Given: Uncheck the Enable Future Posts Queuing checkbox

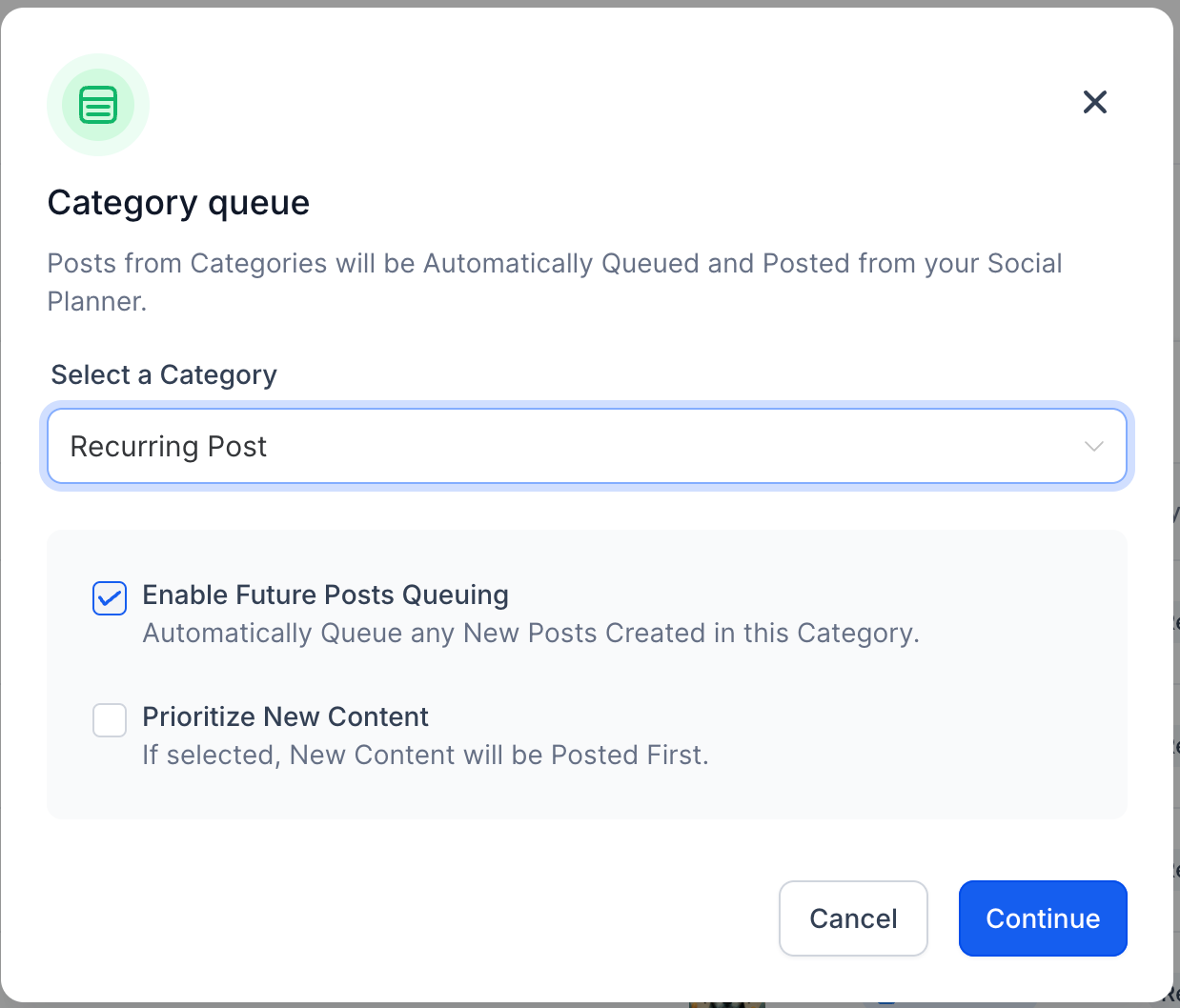Looking at the screenshot, I should [110, 598].
